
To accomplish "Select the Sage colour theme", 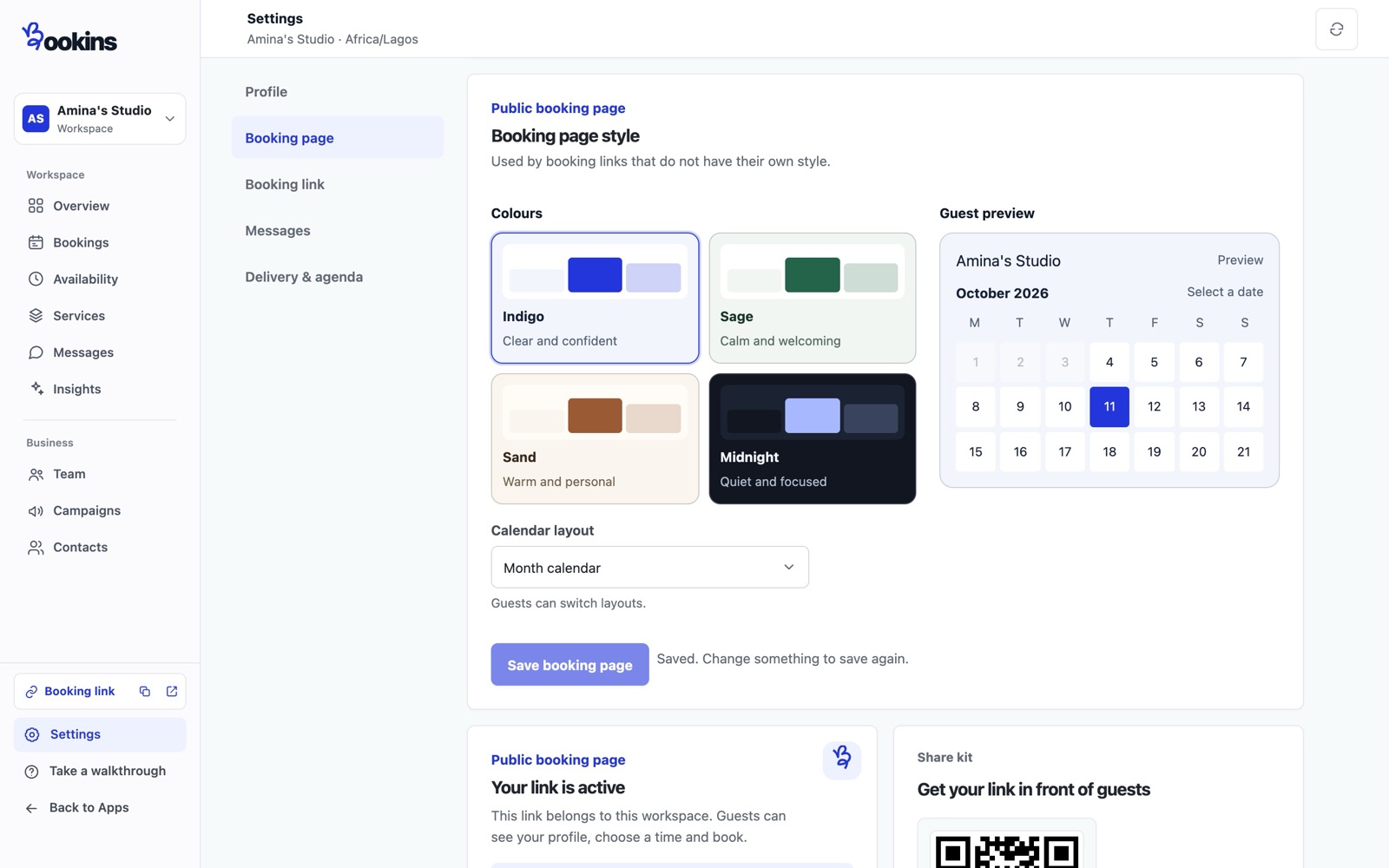I will 812,298.
